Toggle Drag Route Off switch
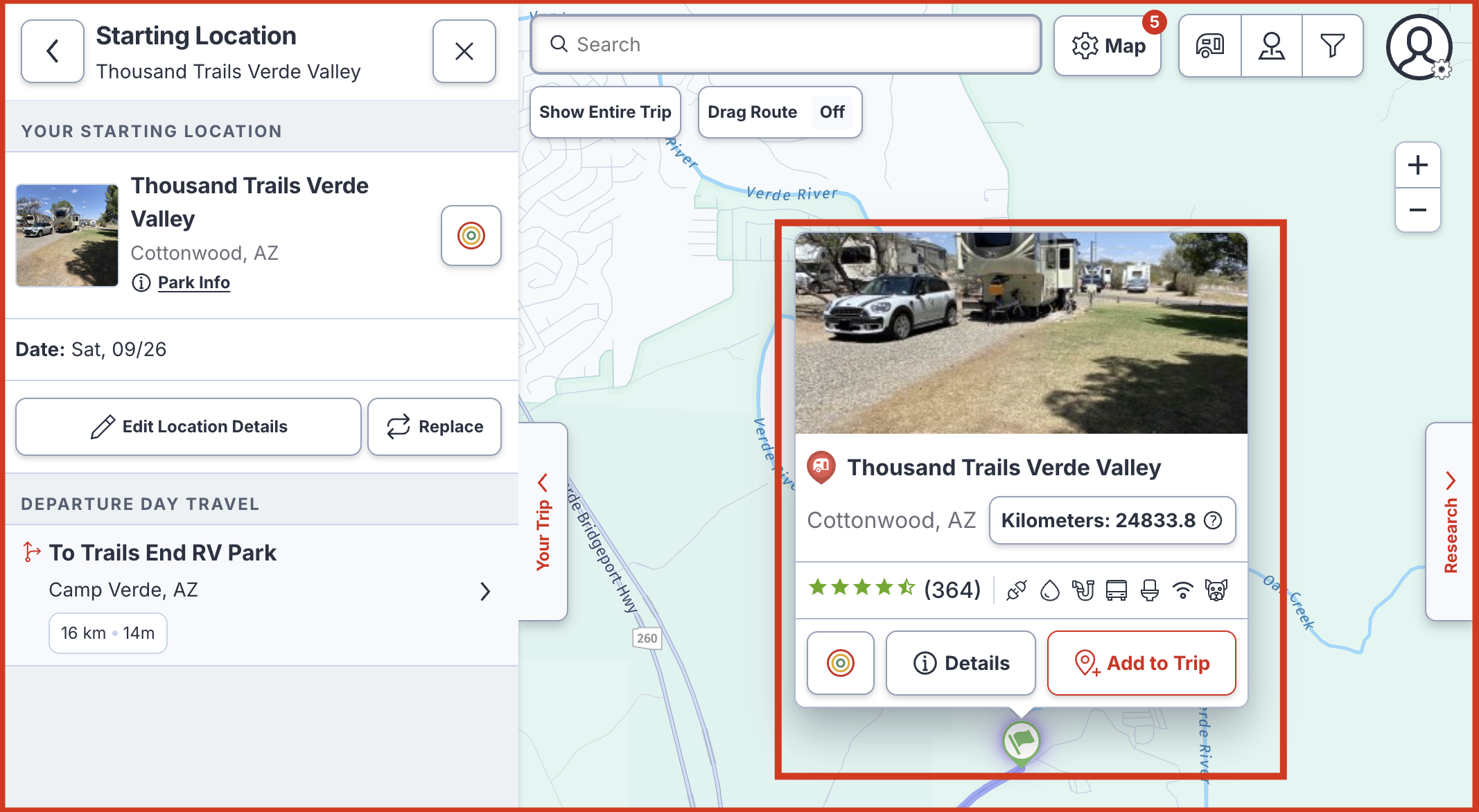Screen dimensions: 1479x812 [832, 112]
